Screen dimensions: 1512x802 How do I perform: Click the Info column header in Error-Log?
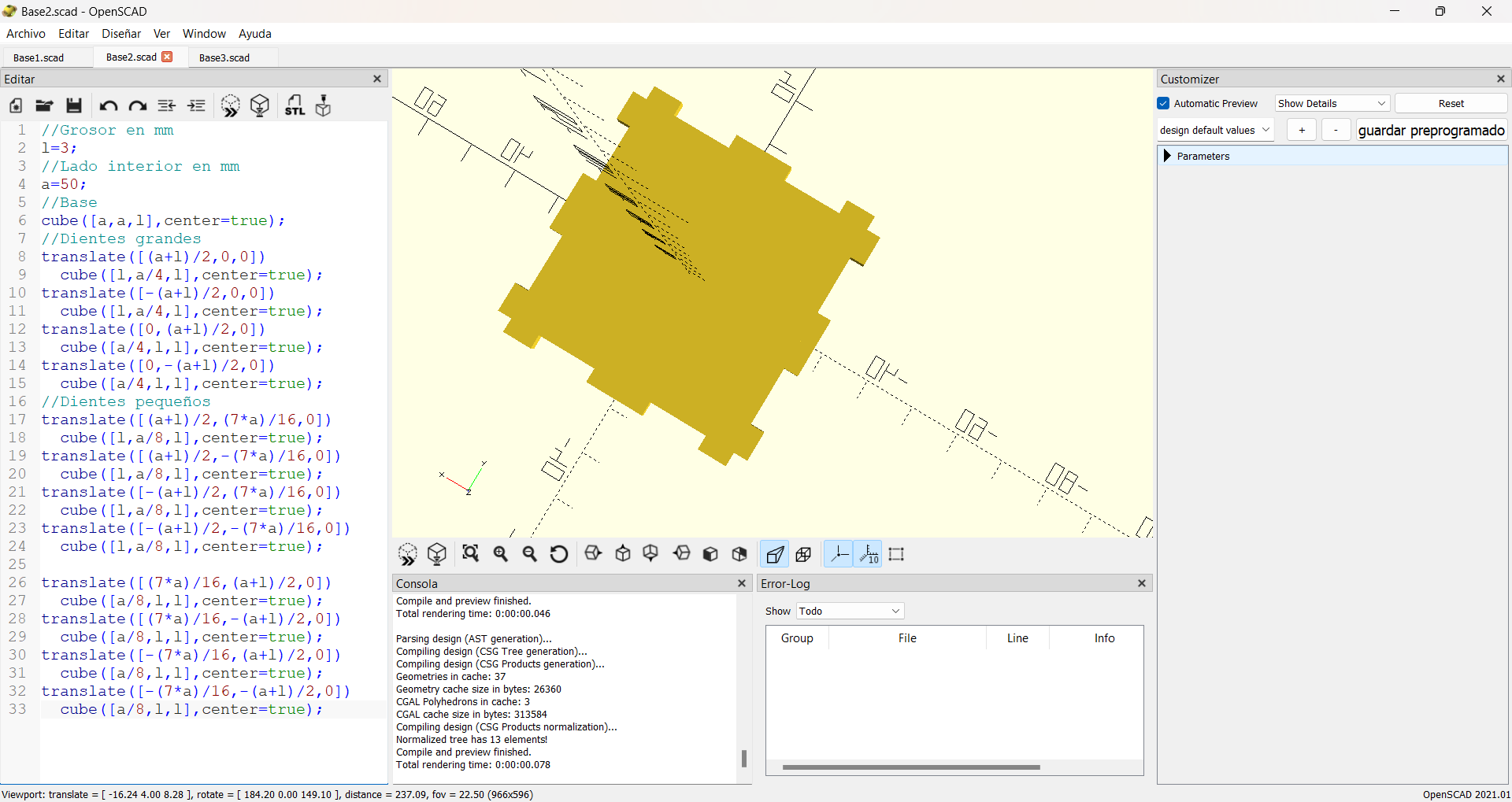[x=1104, y=638]
